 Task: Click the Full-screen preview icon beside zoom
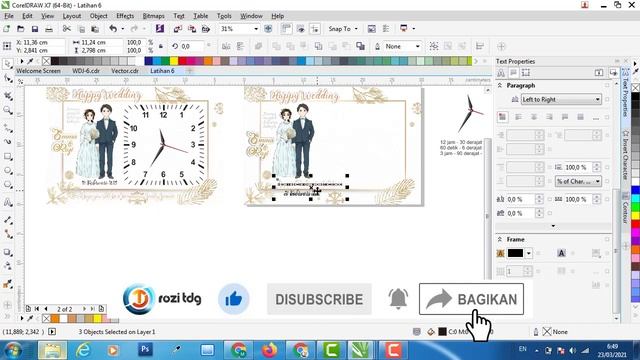point(268,29)
